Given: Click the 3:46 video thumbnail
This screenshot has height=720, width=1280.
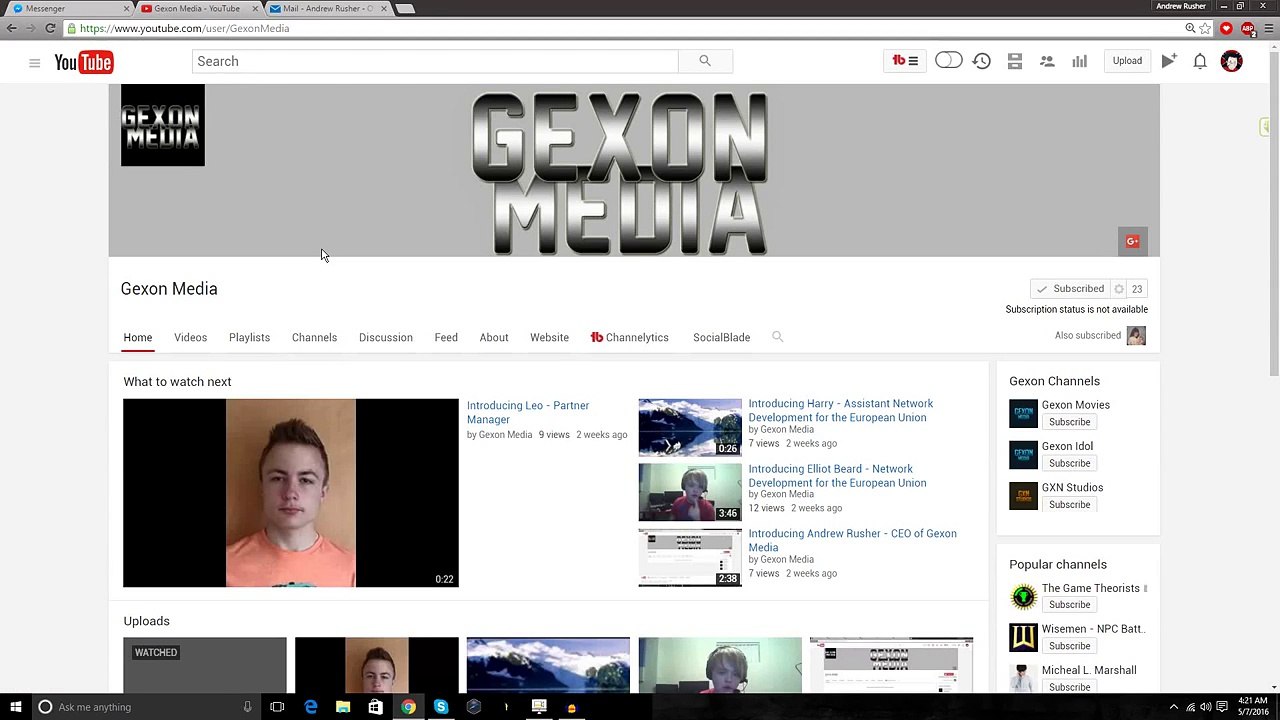Looking at the screenshot, I should pos(690,492).
